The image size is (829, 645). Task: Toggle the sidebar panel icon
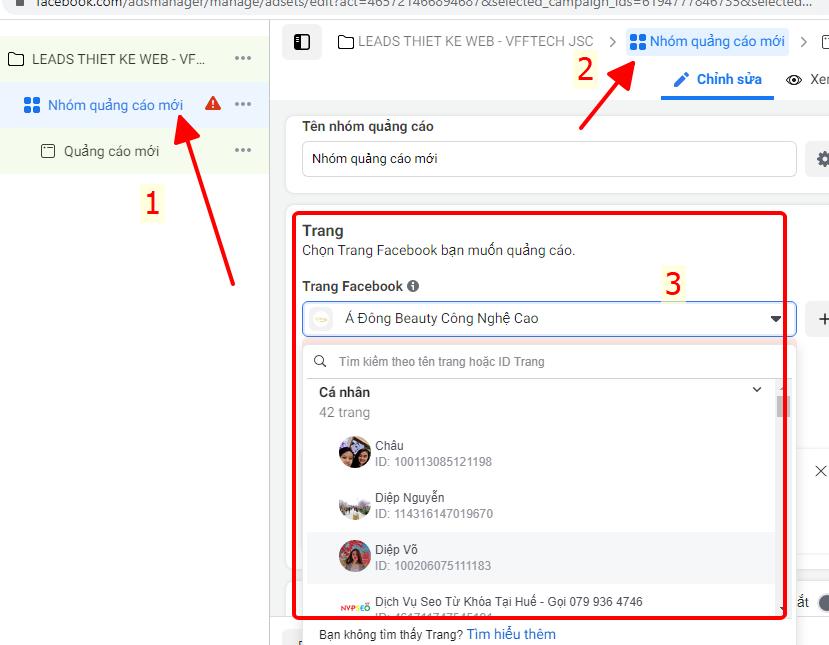click(x=302, y=42)
